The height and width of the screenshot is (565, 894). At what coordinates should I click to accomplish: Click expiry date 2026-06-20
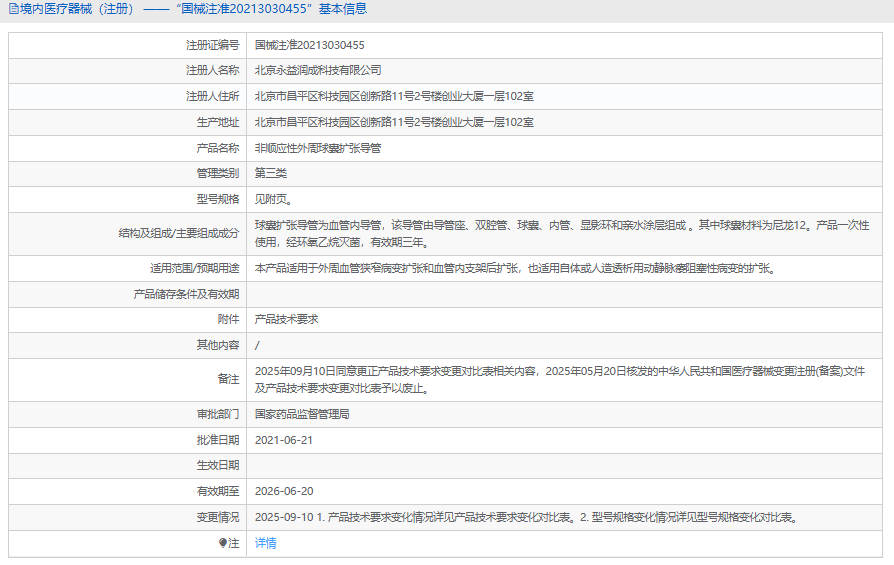[284, 491]
